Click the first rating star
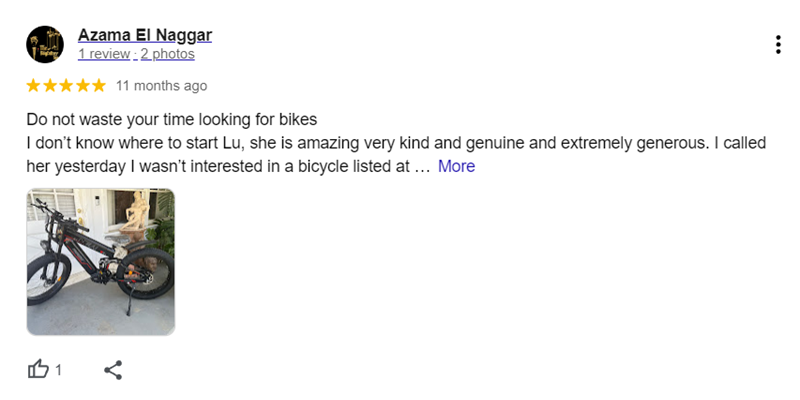The height and width of the screenshot is (400, 800). (33, 86)
